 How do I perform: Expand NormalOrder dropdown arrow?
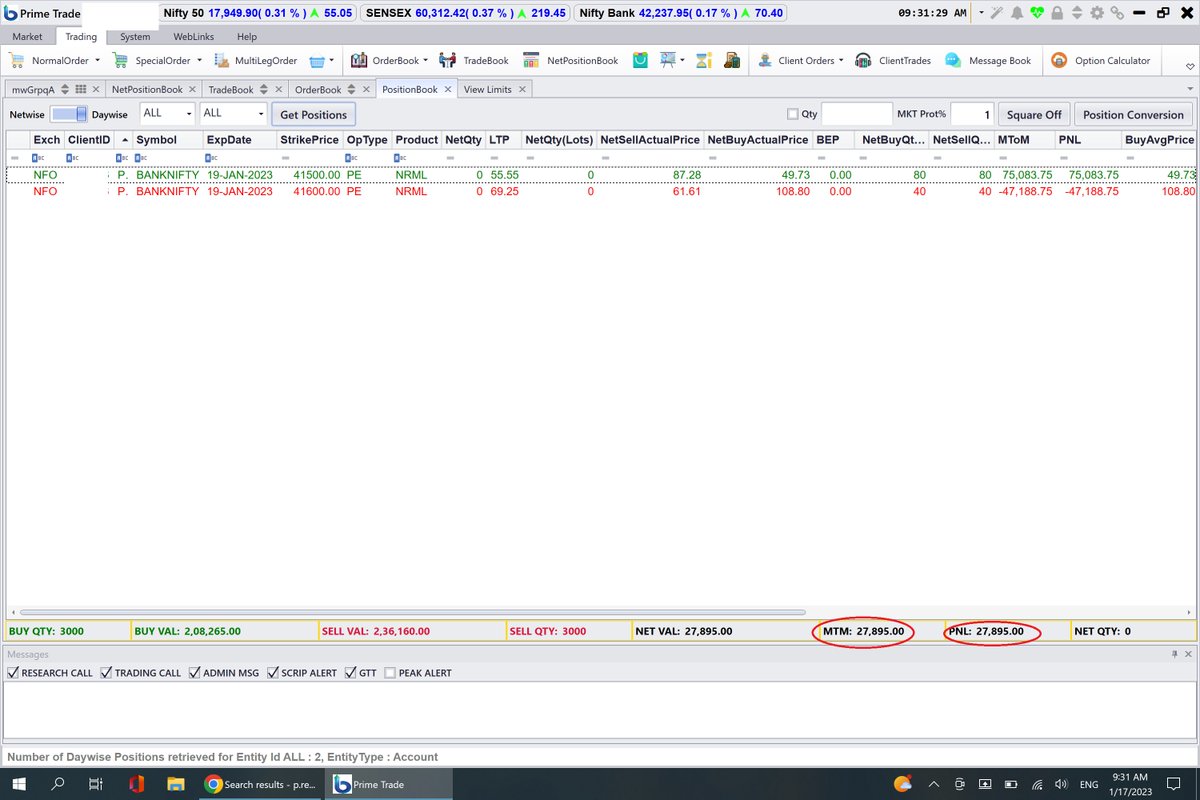(97, 61)
